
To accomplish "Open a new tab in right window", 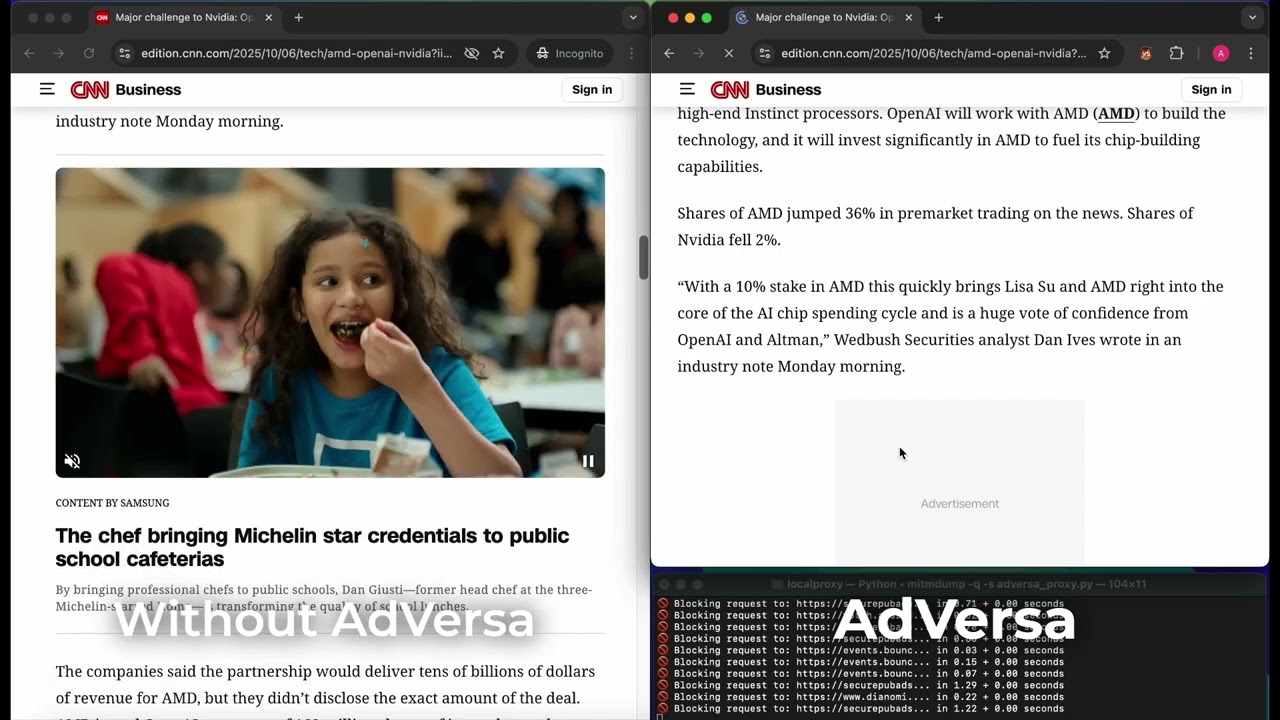I will (938, 17).
